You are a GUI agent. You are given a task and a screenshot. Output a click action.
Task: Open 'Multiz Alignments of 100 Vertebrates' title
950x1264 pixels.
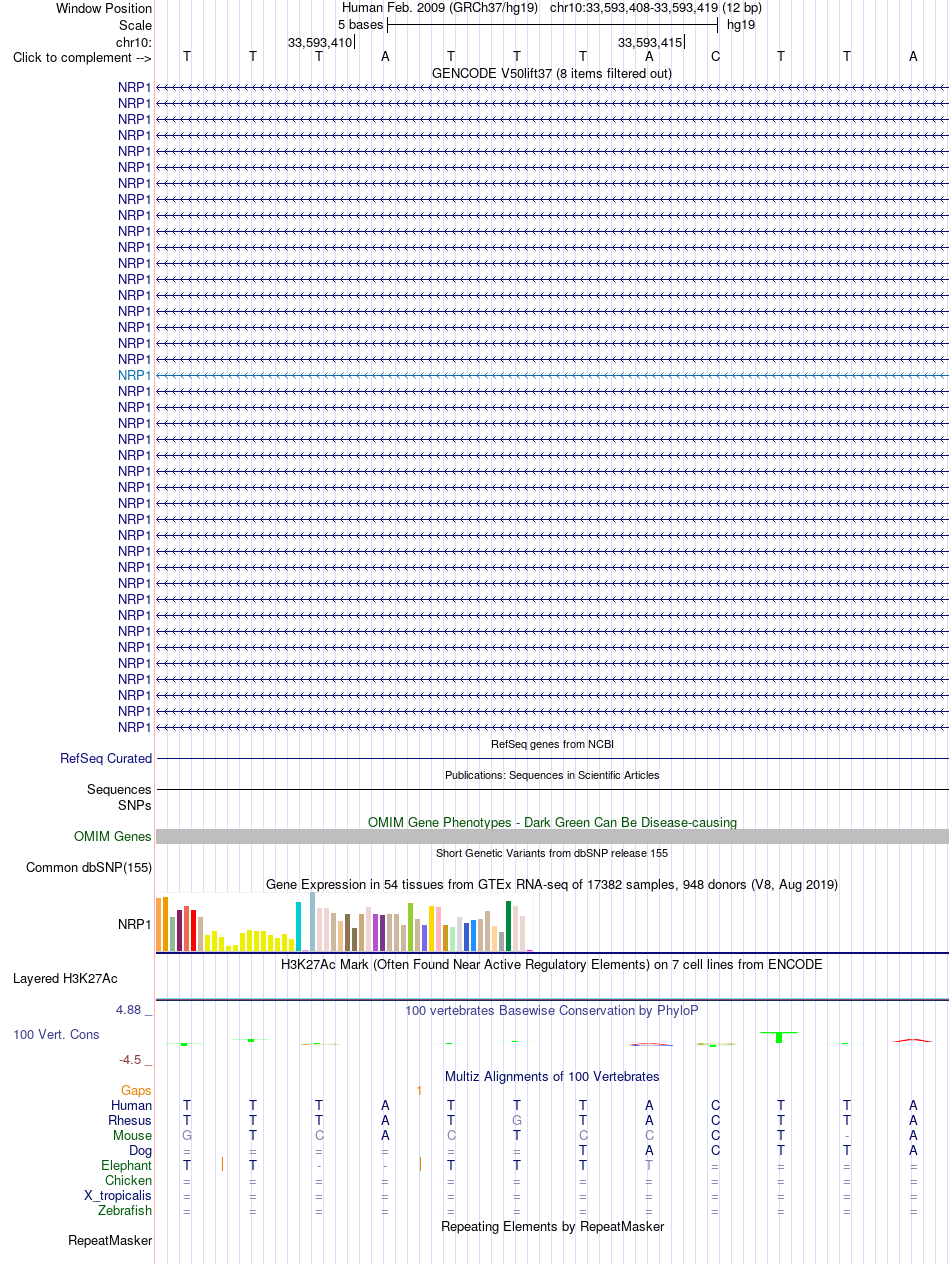coord(552,1077)
